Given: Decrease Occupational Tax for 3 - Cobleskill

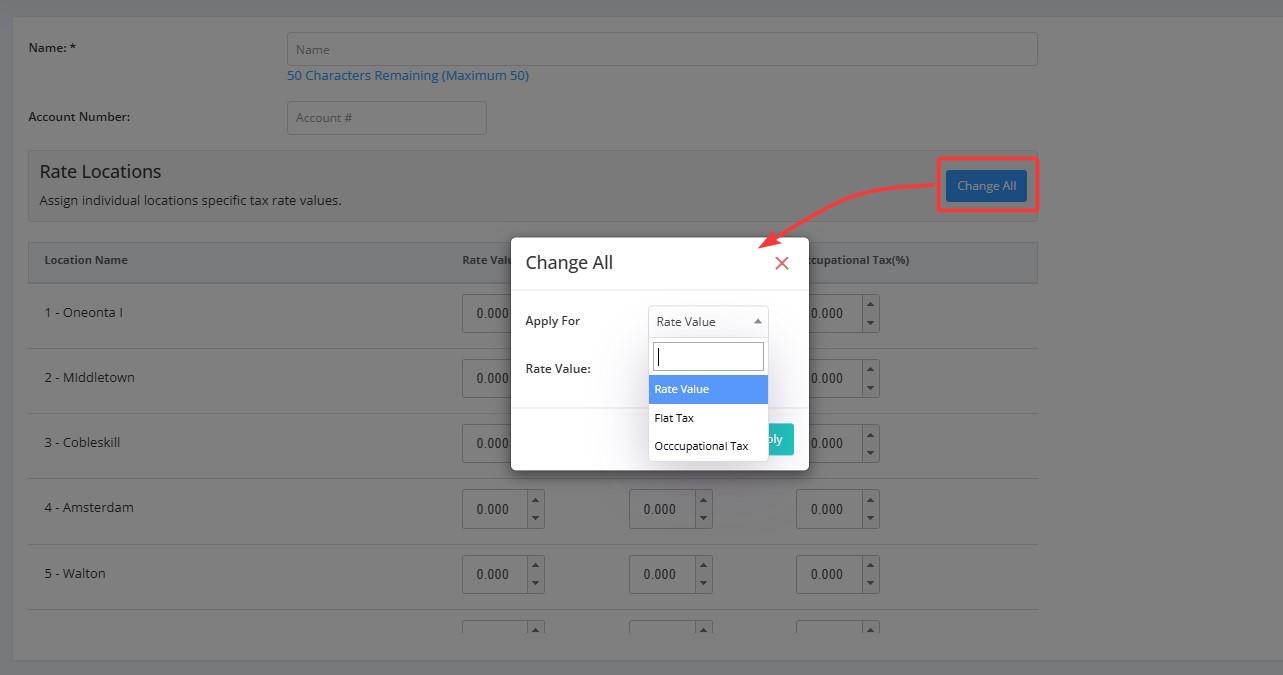Looking at the screenshot, I should point(870,453).
